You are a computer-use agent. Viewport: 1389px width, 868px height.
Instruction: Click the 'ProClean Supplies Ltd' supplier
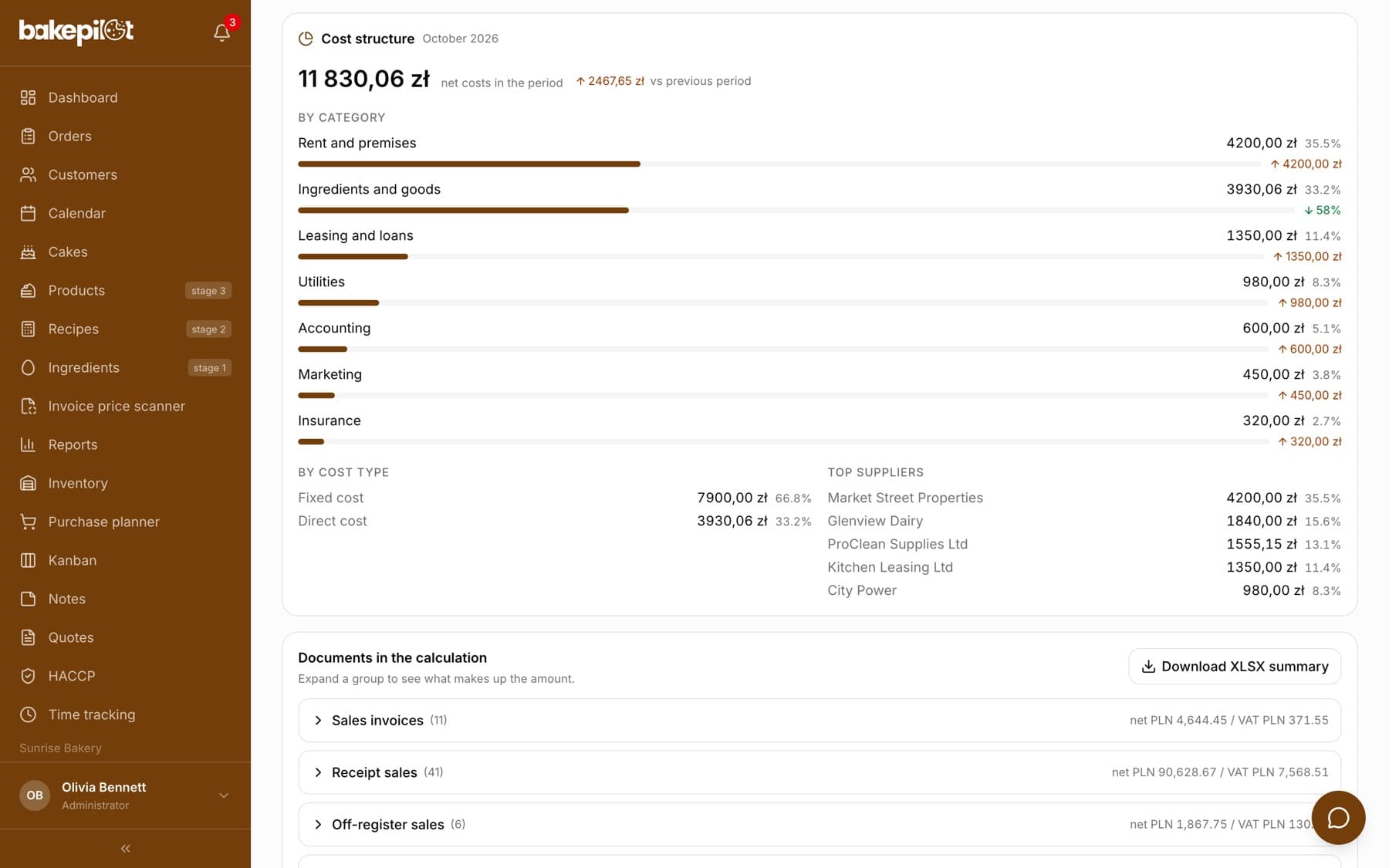[897, 544]
